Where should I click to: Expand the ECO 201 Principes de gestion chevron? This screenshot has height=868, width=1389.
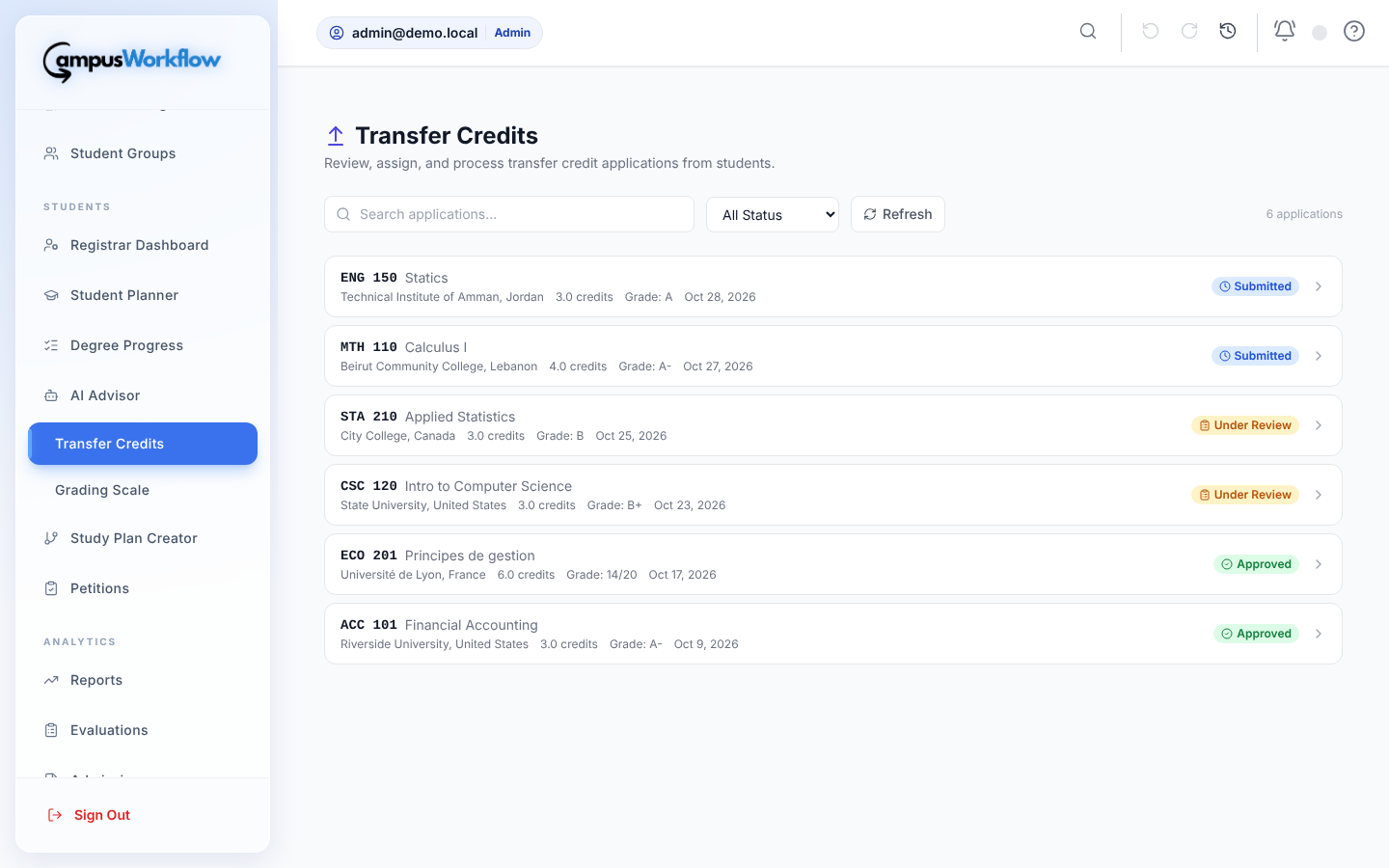(1319, 564)
